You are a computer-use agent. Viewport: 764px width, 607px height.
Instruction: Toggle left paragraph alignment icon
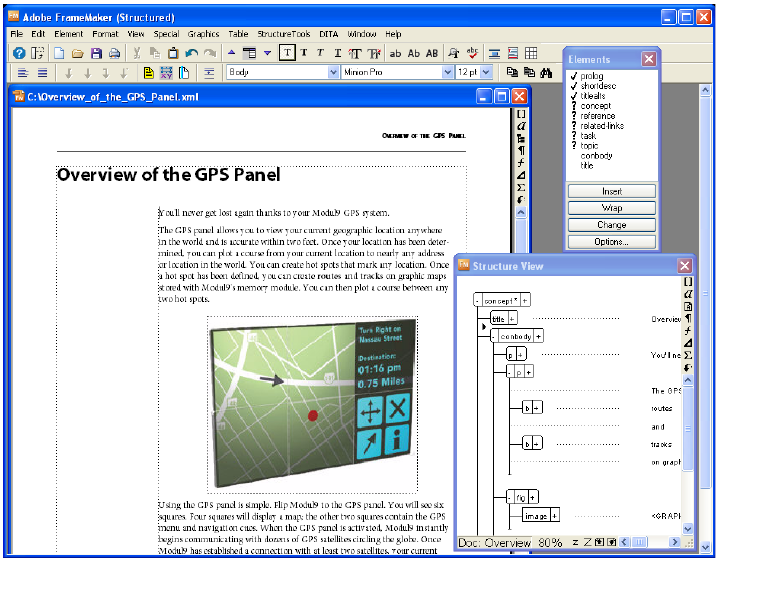[23, 73]
